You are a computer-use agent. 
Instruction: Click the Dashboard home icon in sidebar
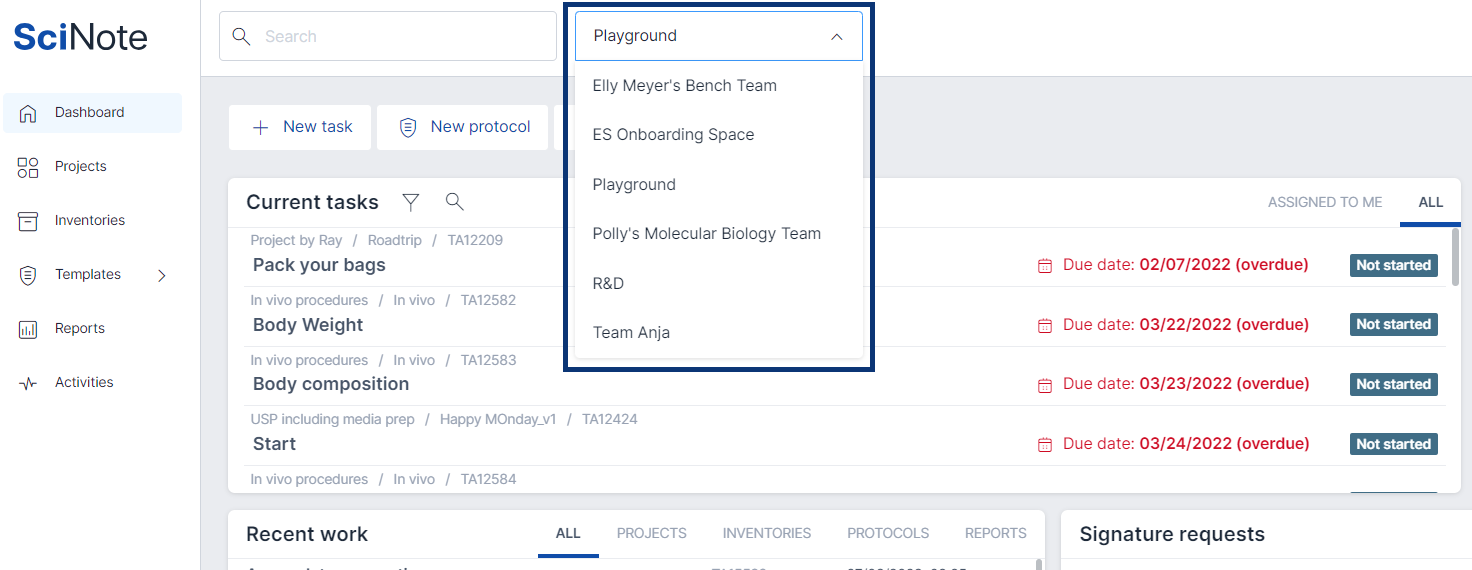(x=28, y=113)
